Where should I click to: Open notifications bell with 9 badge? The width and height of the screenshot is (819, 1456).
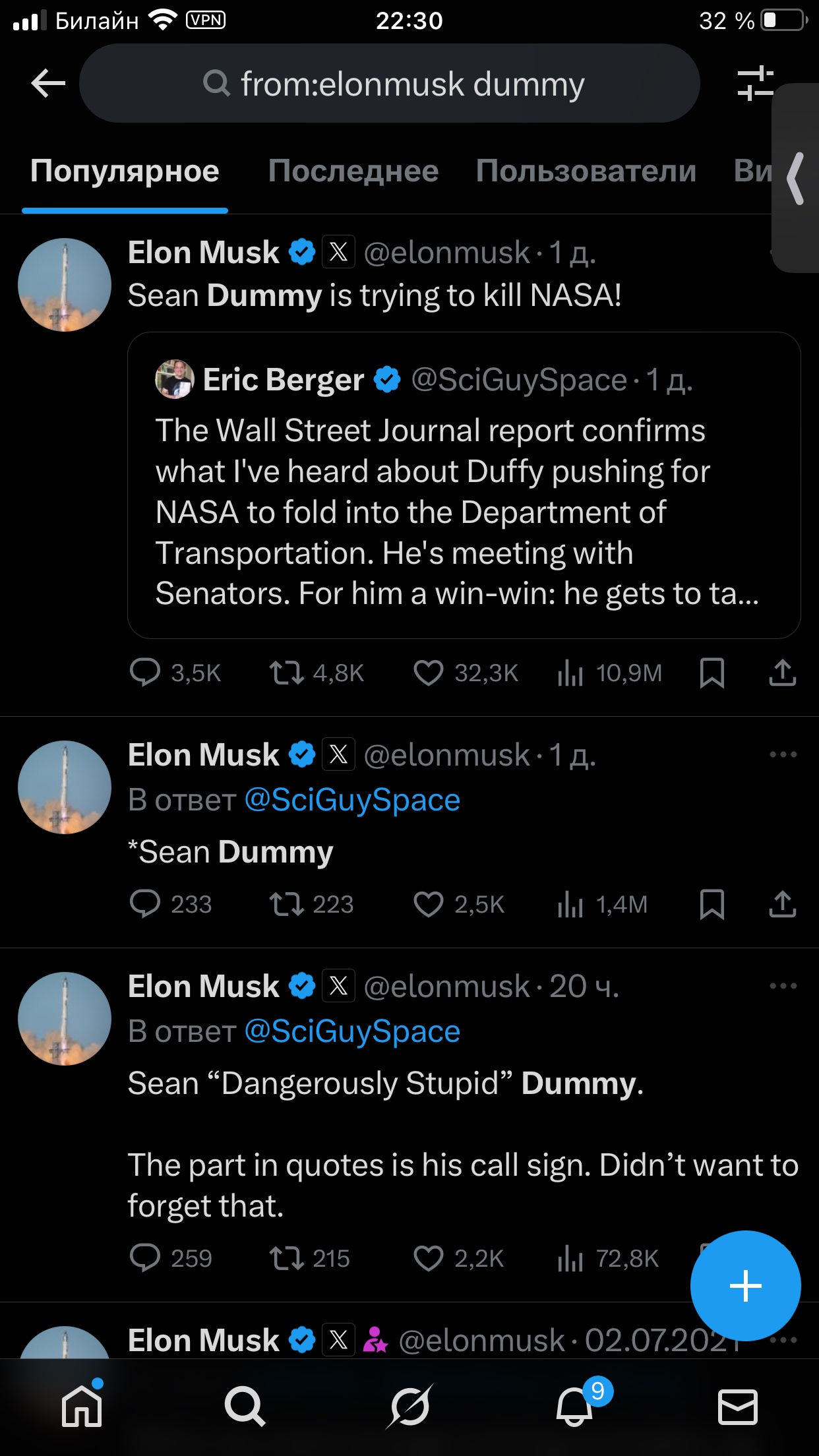(x=575, y=1407)
